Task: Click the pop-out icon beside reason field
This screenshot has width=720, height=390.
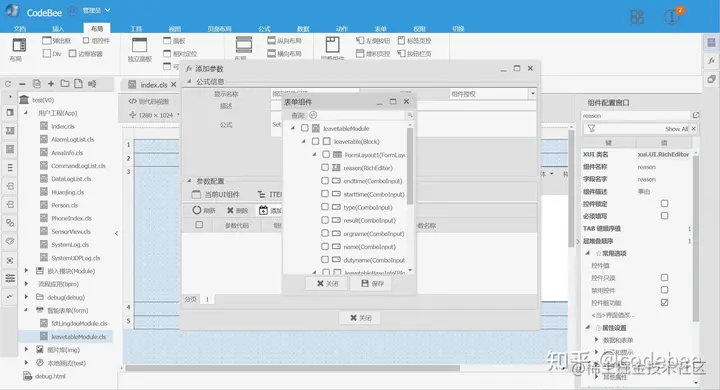Action: [696, 115]
